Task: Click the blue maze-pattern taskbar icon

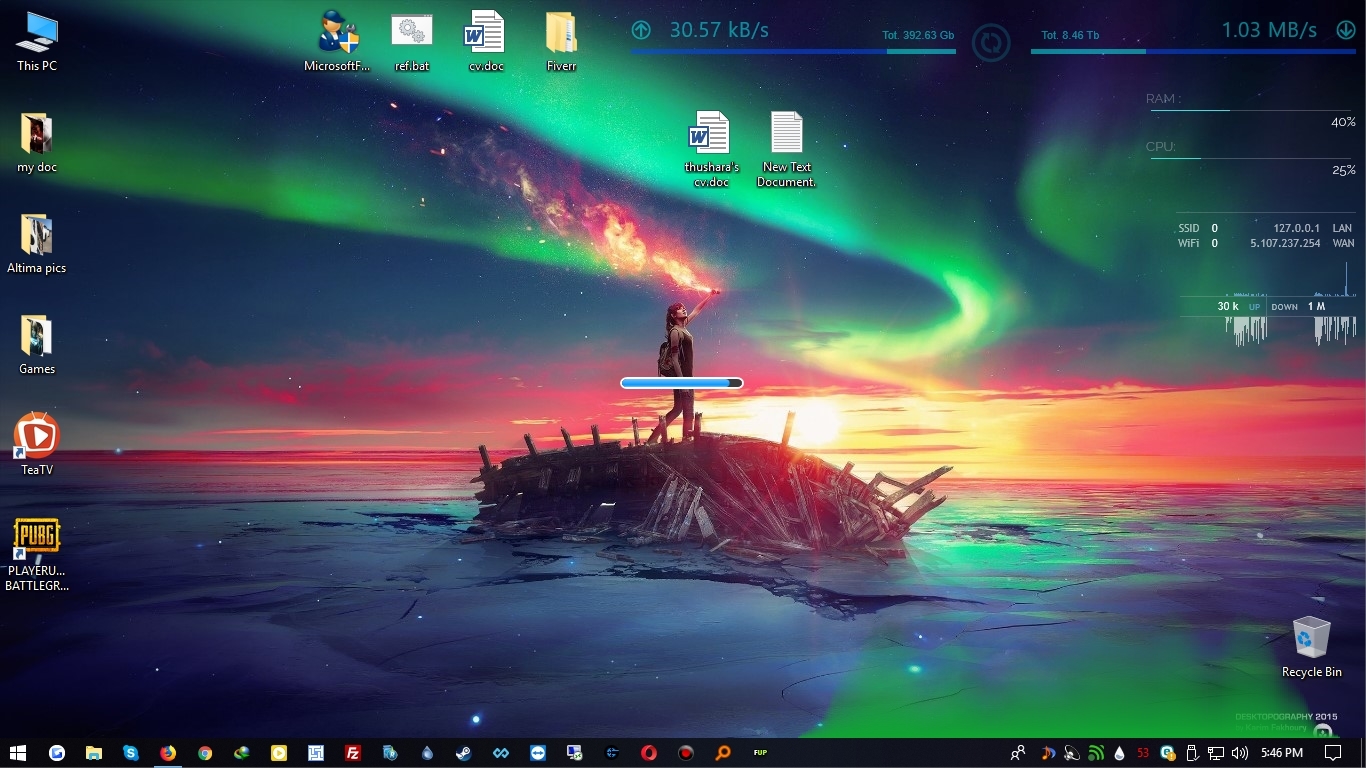Action: click(x=316, y=753)
